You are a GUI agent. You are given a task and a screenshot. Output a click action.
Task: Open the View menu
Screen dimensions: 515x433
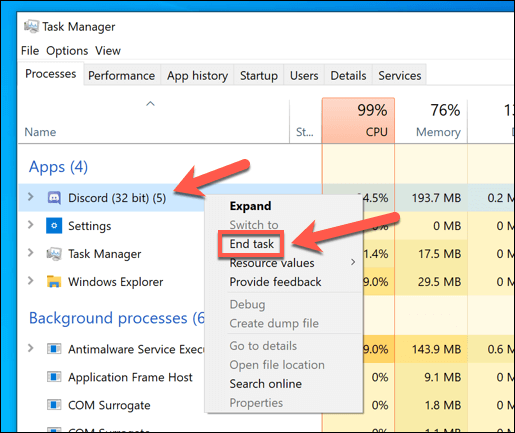(x=108, y=51)
